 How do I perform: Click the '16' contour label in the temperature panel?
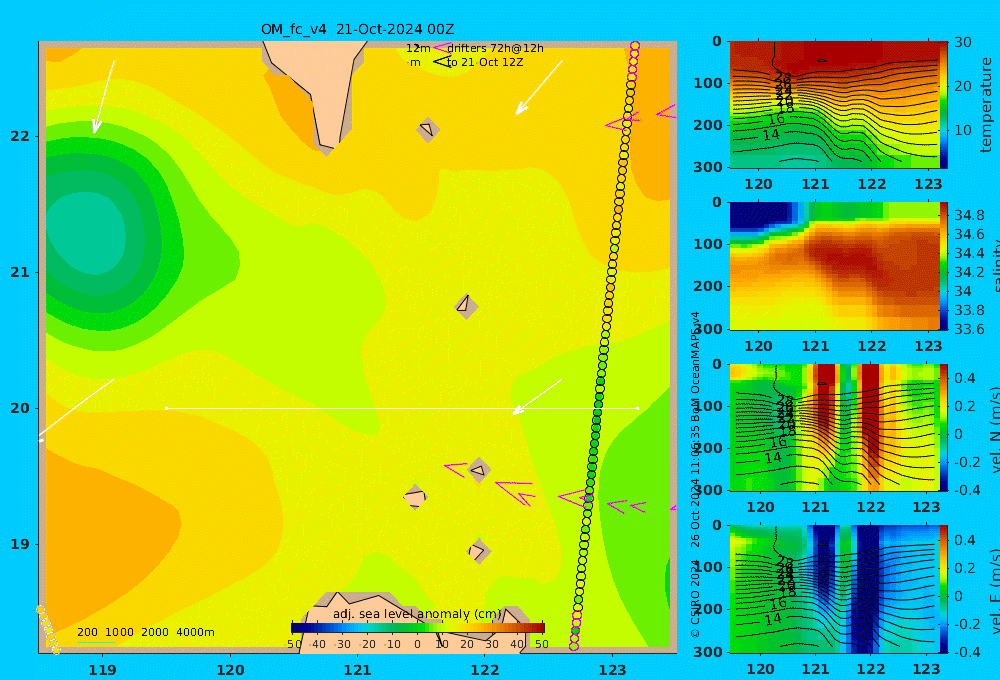click(x=776, y=119)
